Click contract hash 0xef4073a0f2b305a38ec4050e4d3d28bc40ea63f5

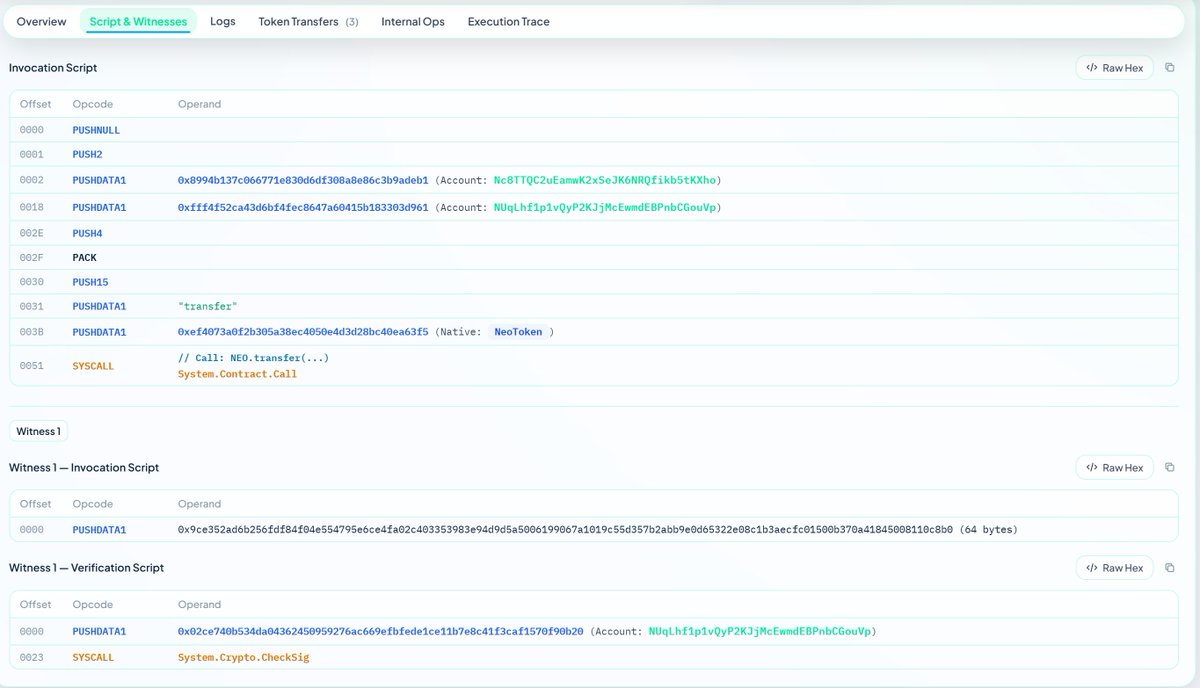tap(303, 332)
